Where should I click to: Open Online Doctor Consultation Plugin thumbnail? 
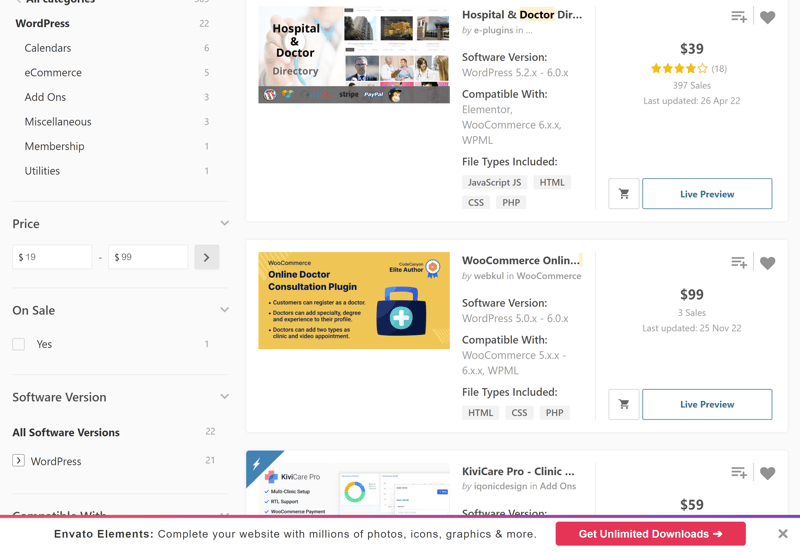[354, 300]
